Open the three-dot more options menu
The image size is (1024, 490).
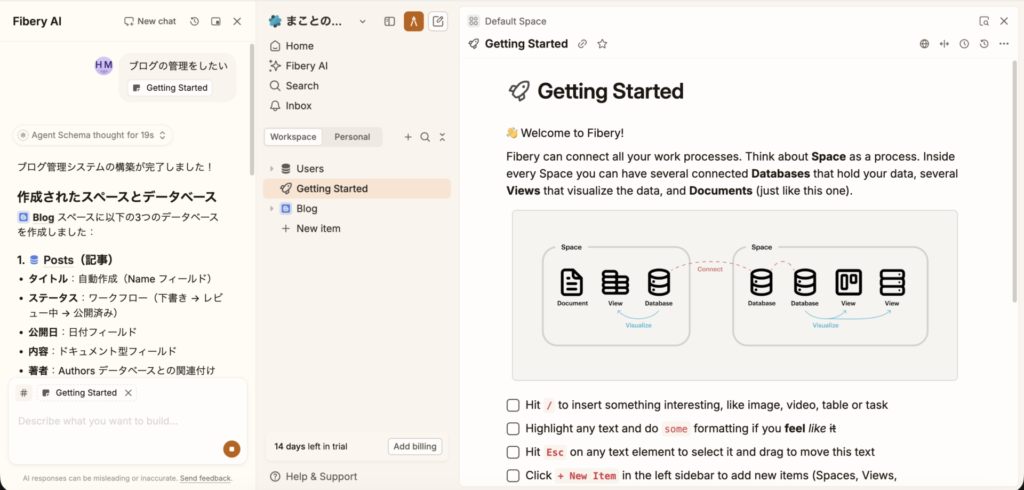(1004, 44)
